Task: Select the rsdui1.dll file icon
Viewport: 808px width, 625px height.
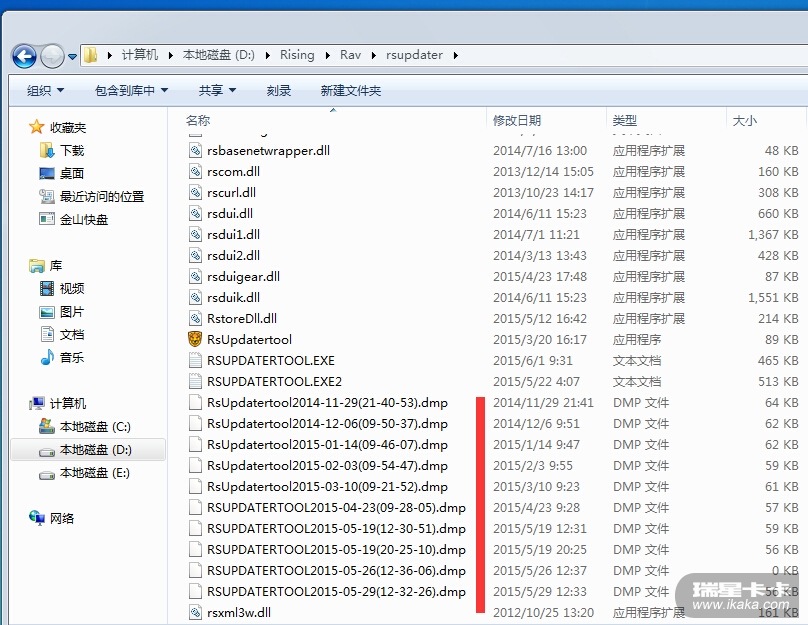Action: (195, 234)
